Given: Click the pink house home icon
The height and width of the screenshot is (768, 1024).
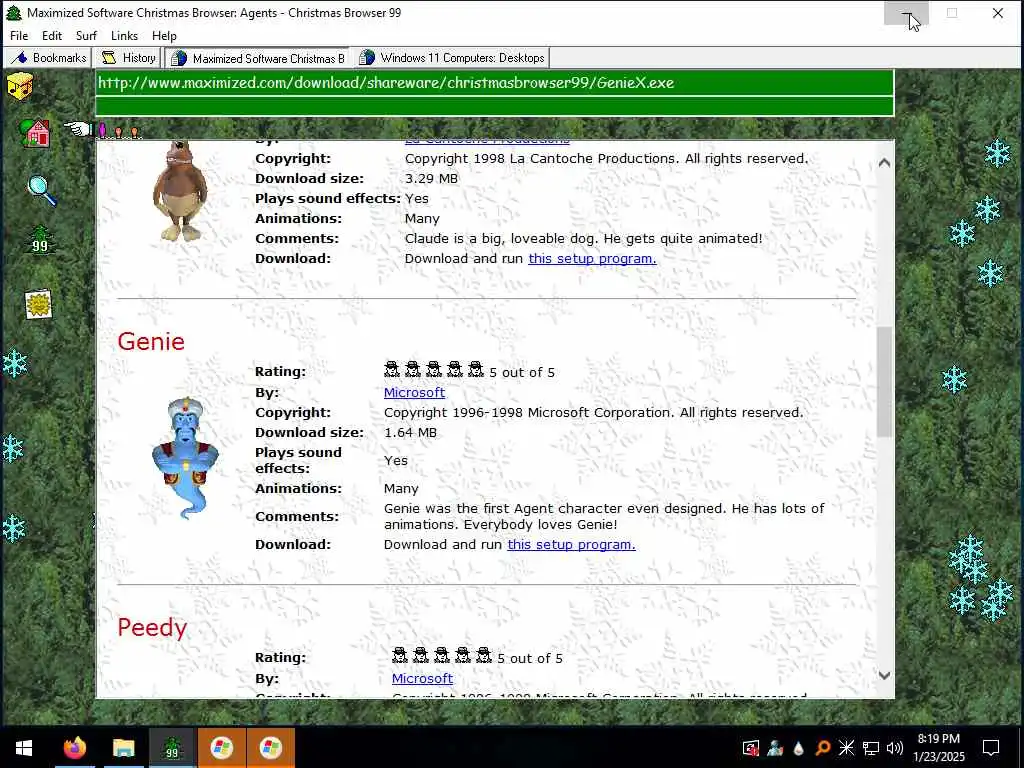Looking at the screenshot, I should pyautogui.click(x=36, y=133).
